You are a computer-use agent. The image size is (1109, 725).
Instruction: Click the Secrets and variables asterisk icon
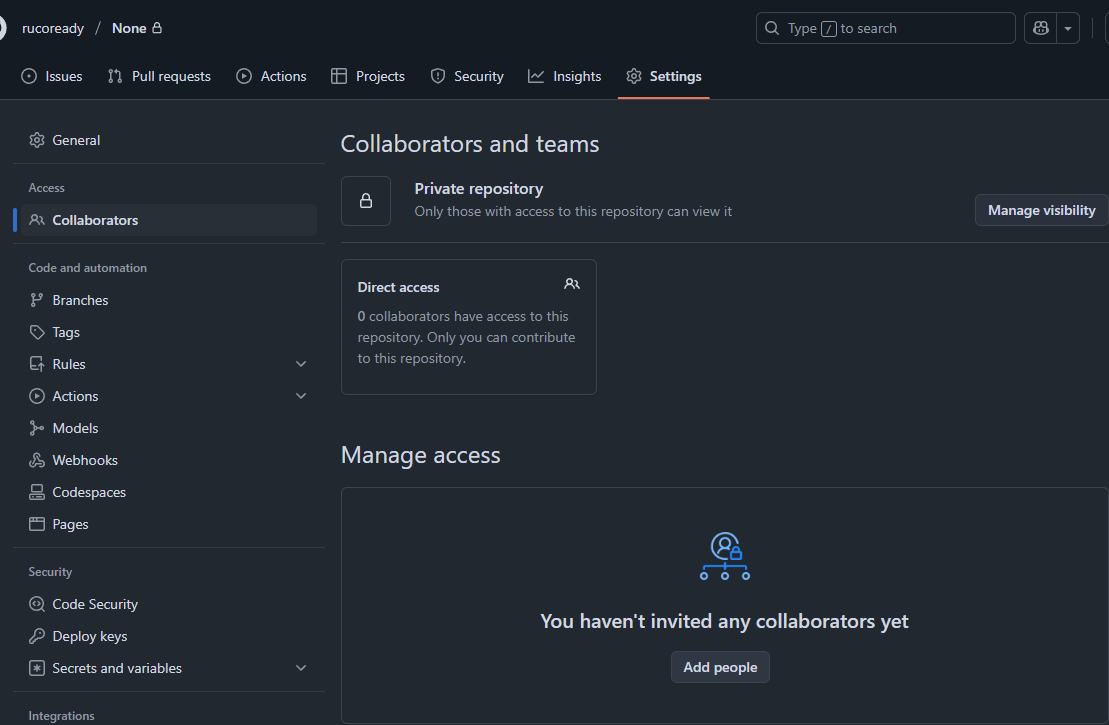pyautogui.click(x=37, y=668)
